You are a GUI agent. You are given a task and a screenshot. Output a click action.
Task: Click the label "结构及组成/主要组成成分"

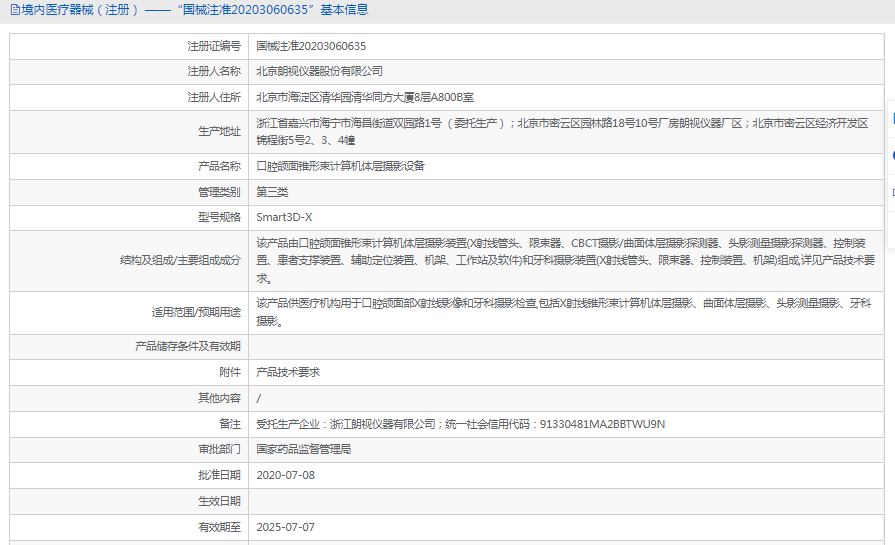180,260
